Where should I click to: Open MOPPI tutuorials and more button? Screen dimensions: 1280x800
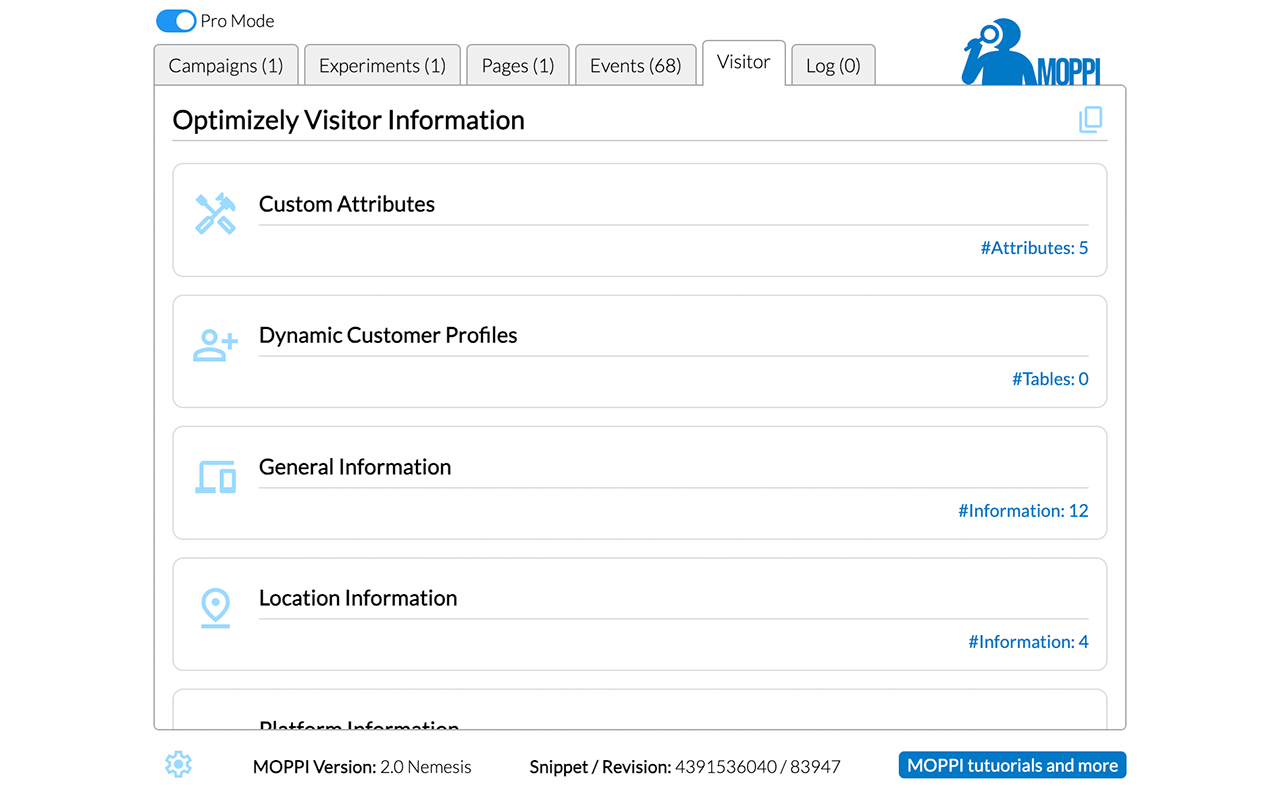pos(1012,766)
